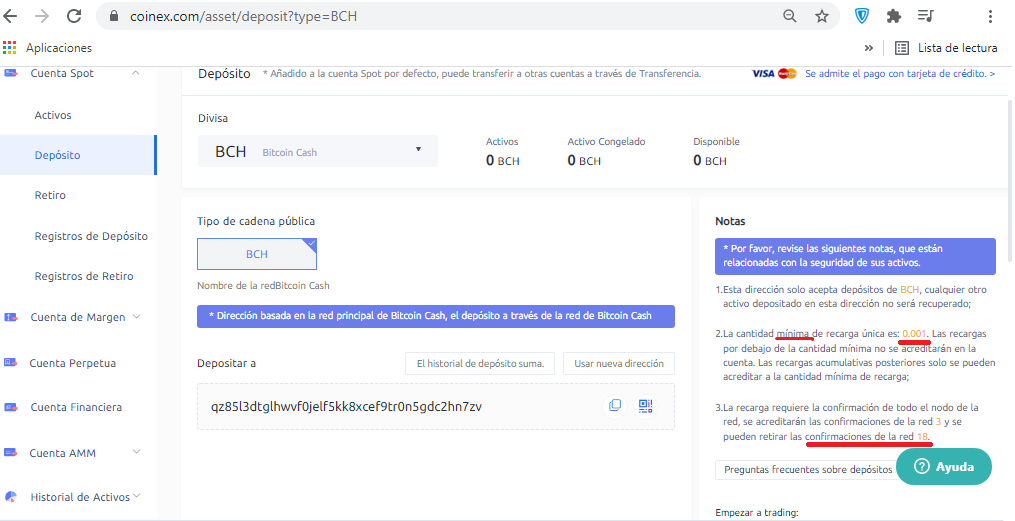
Task: Show the deposit address QR code icon
Action: pyautogui.click(x=645, y=406)
